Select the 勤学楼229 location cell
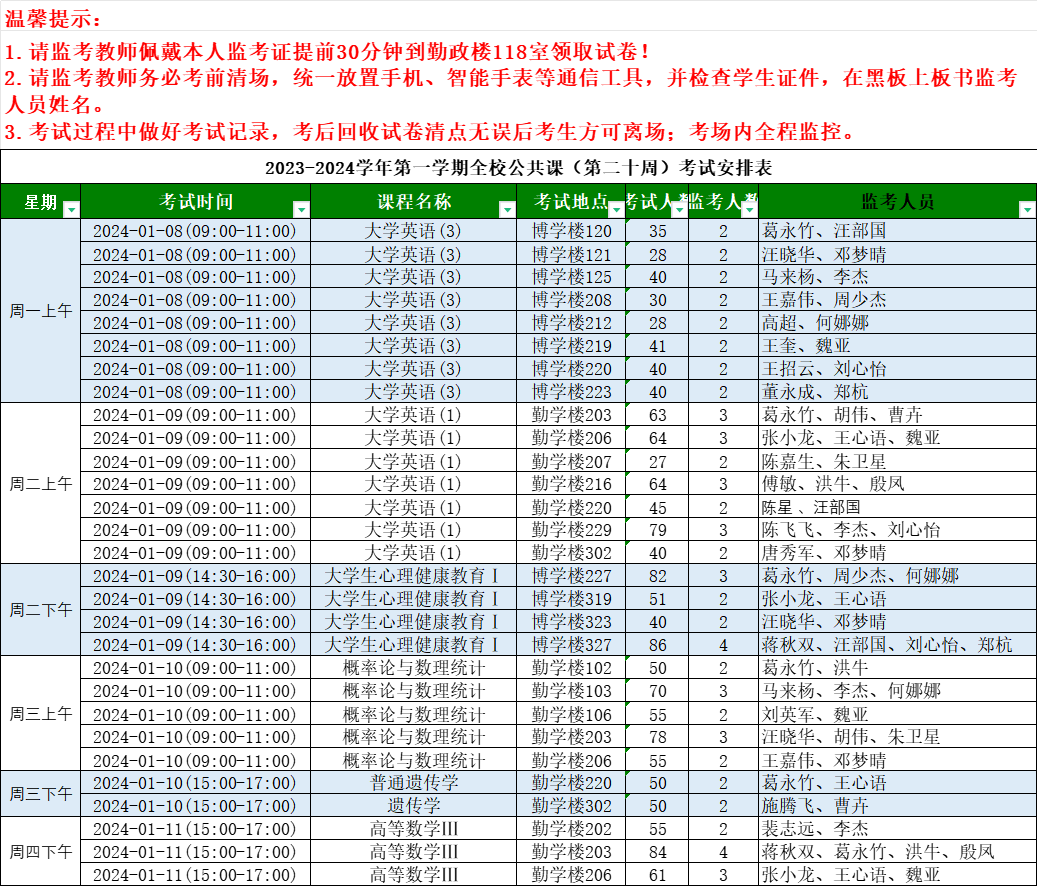The width and height of the screenshot is (1038, 887). coord(571,530)
